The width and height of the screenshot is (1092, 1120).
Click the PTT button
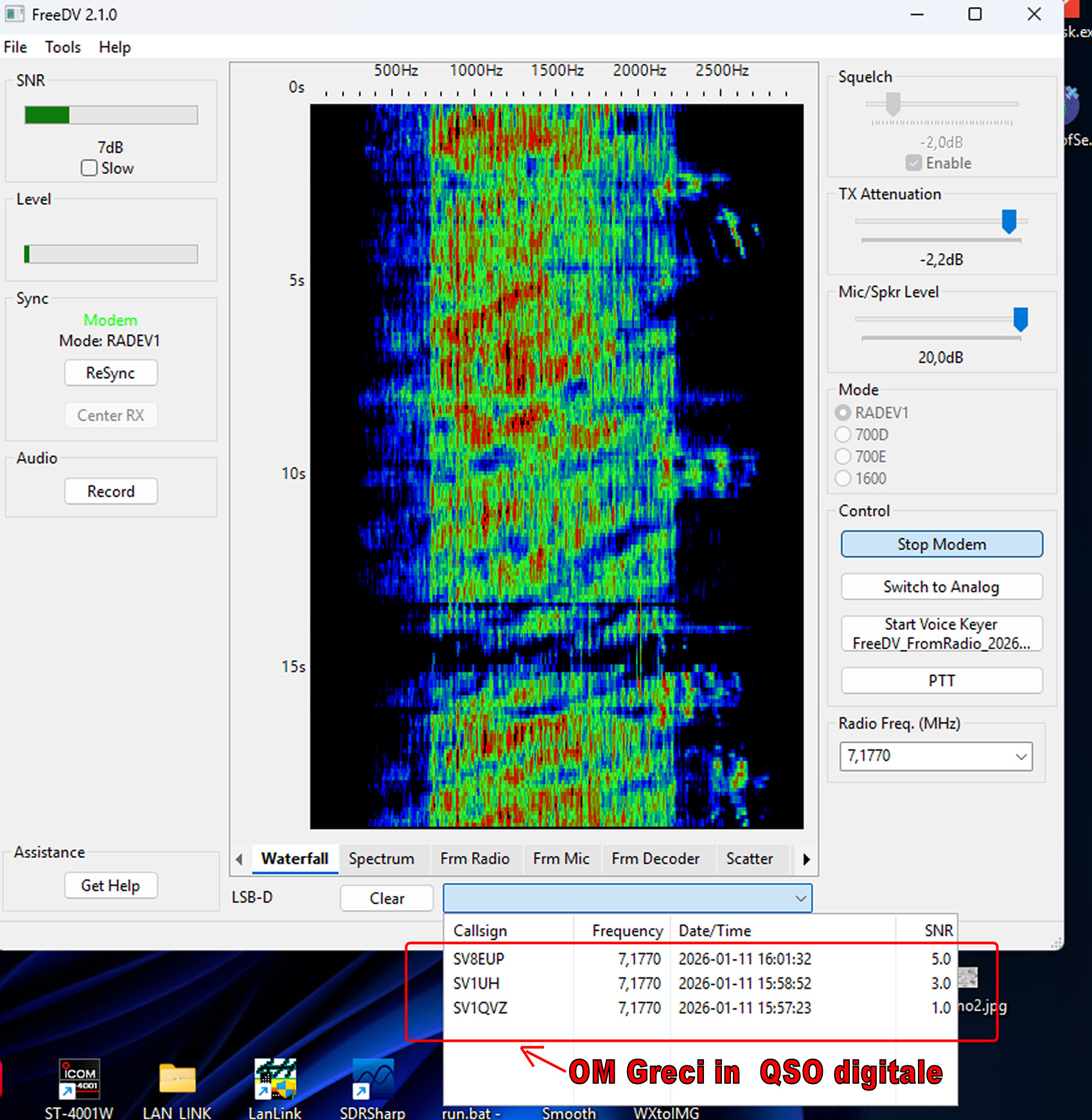tap(941, 681)
